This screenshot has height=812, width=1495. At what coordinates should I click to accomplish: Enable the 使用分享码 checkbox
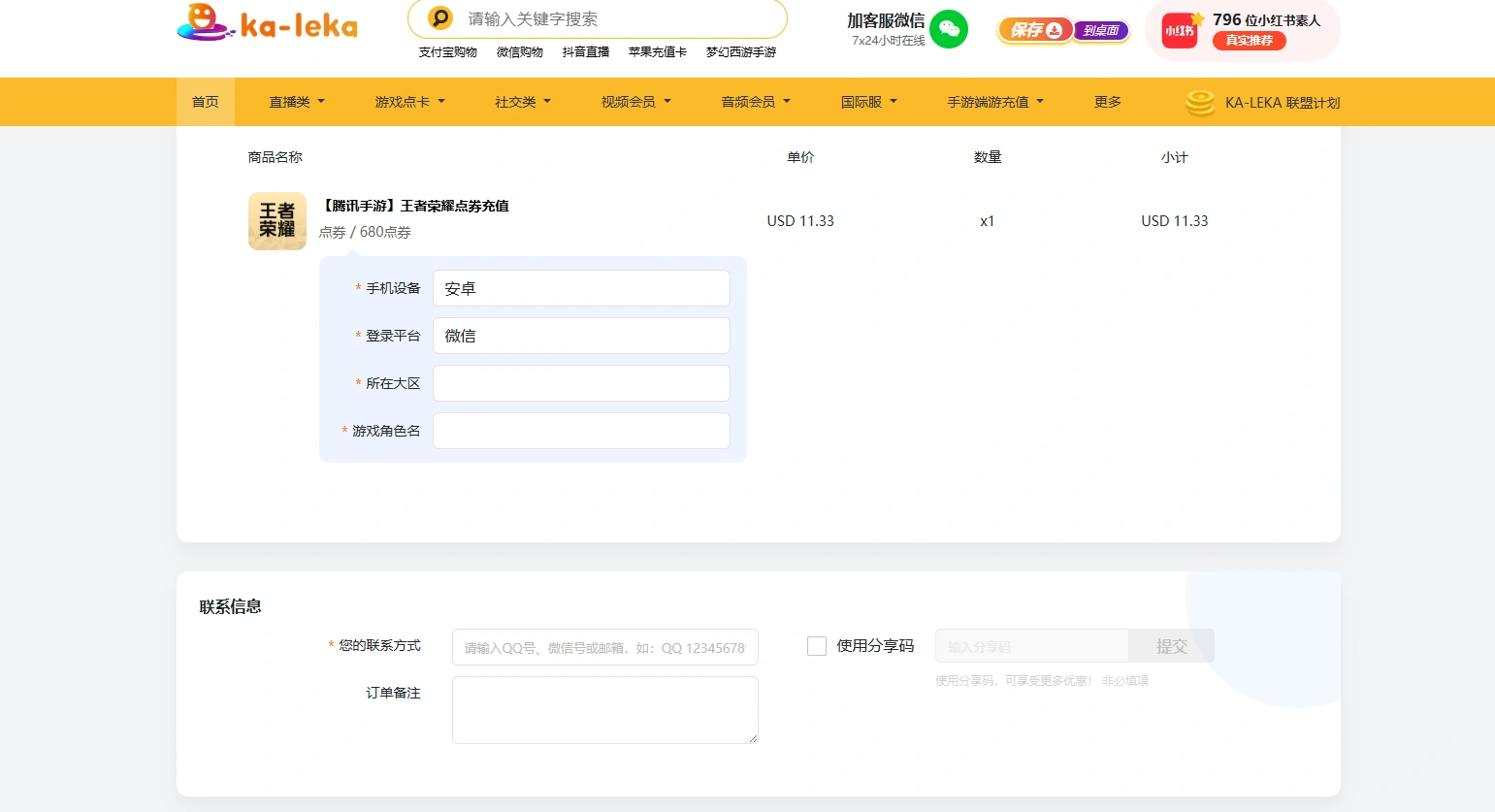pos(816,646)
